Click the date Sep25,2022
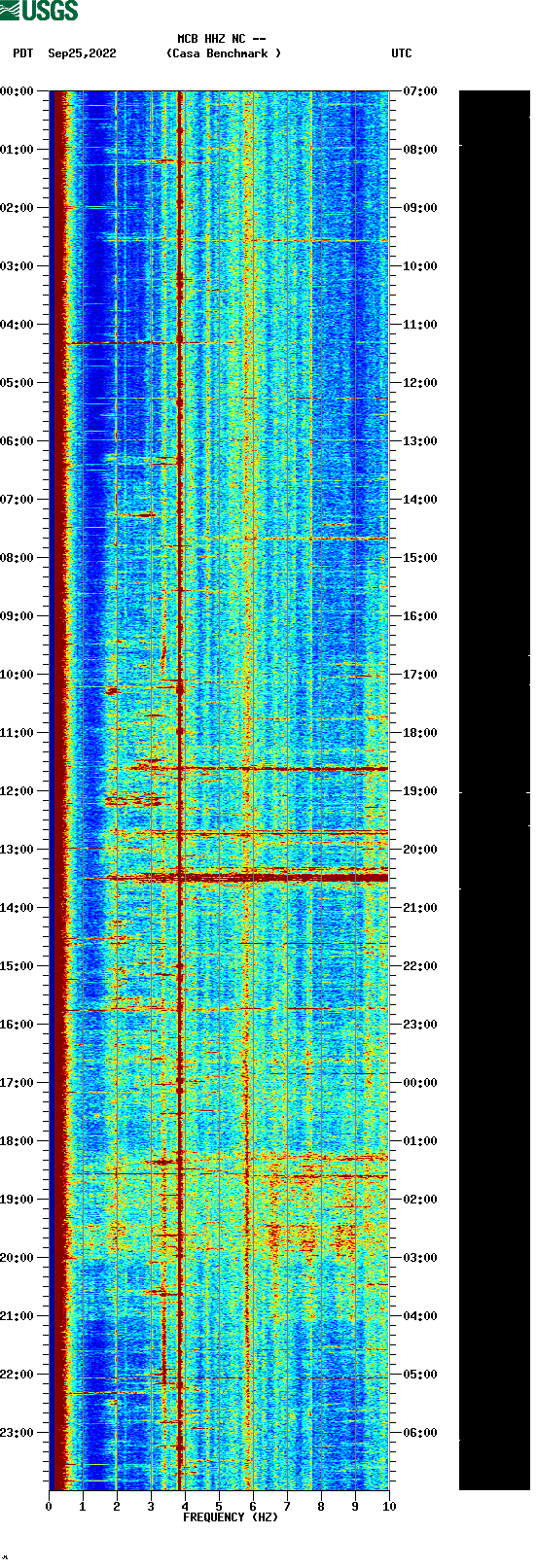The width and height of the screenshot is (537, 1568). [82, 53]
